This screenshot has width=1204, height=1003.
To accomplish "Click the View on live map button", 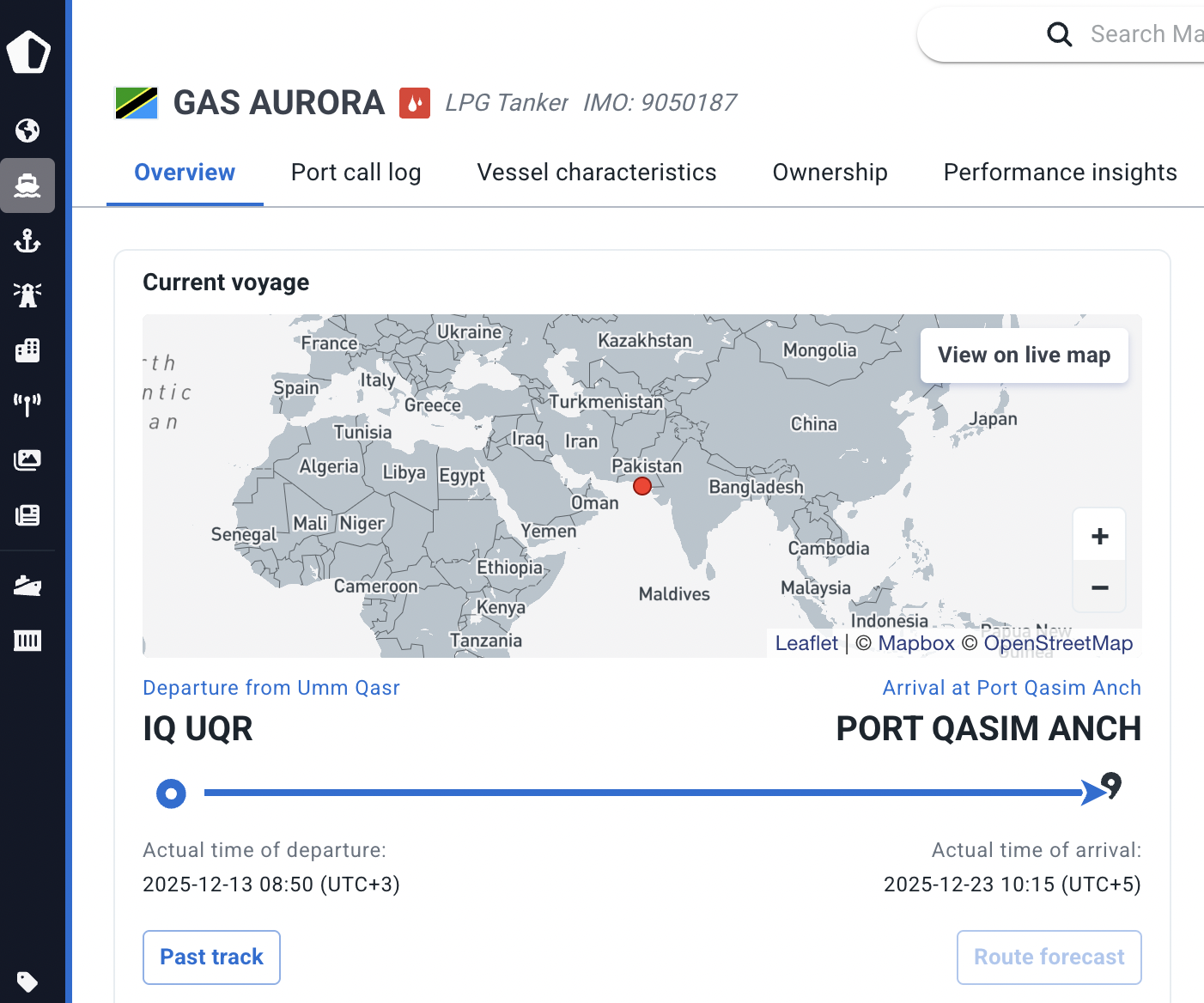I will pyautogui.click(x=1024, y=356).
